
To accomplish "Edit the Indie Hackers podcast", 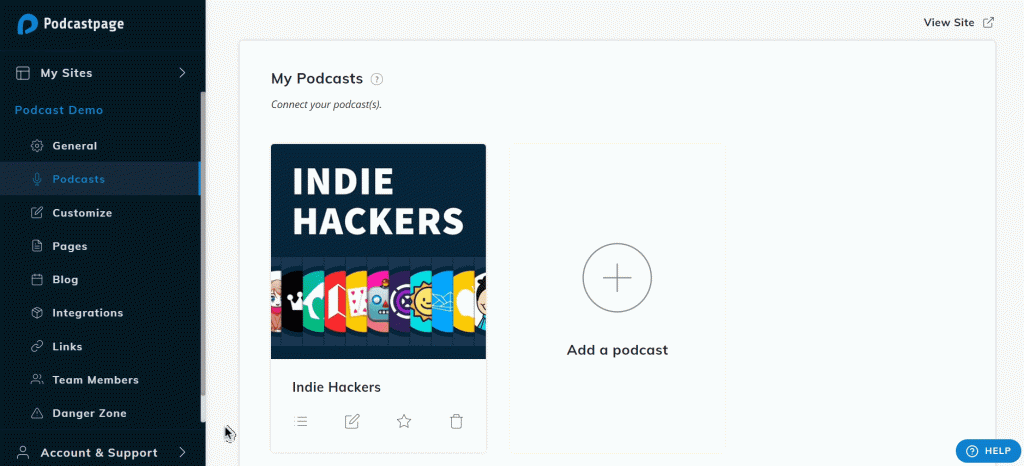I will click(x=352, y=421).
